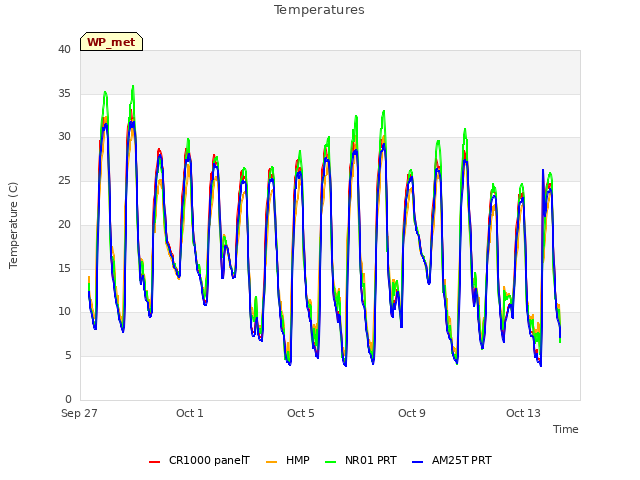Screen dimensions: 640x480
Task: Click the 15 y-axis tick label
Action: 64,268
